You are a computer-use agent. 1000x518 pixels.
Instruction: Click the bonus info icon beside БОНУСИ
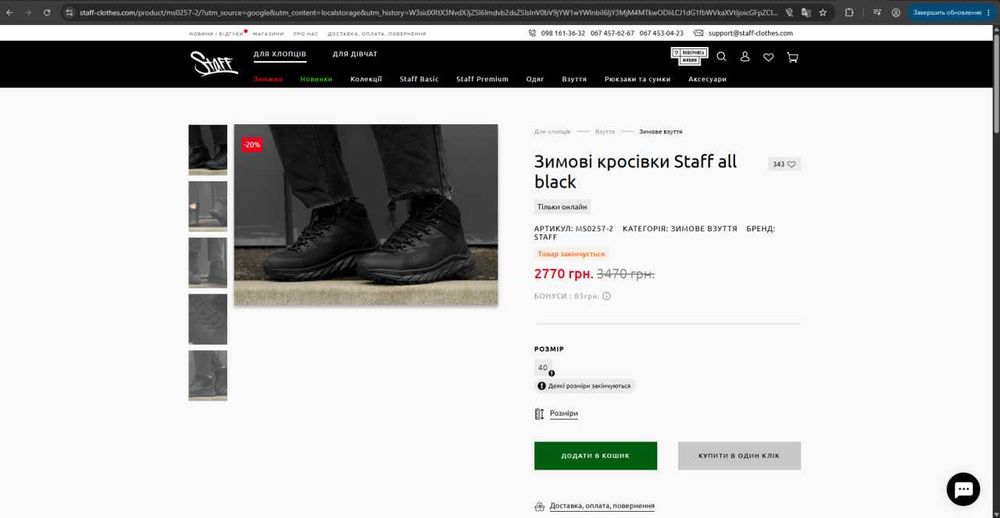(x=607, y=296)
